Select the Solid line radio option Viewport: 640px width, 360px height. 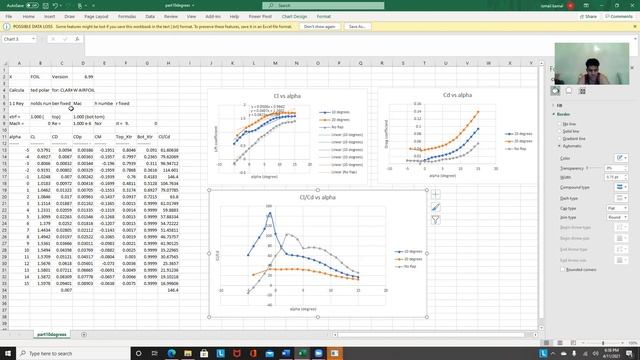(560, 131)
